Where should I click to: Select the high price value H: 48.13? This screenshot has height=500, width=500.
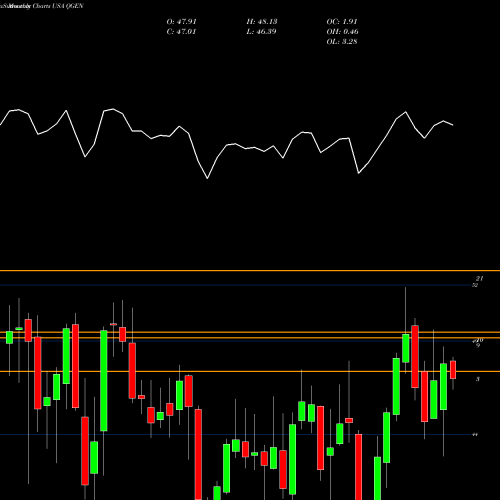(x=262, y=22)
